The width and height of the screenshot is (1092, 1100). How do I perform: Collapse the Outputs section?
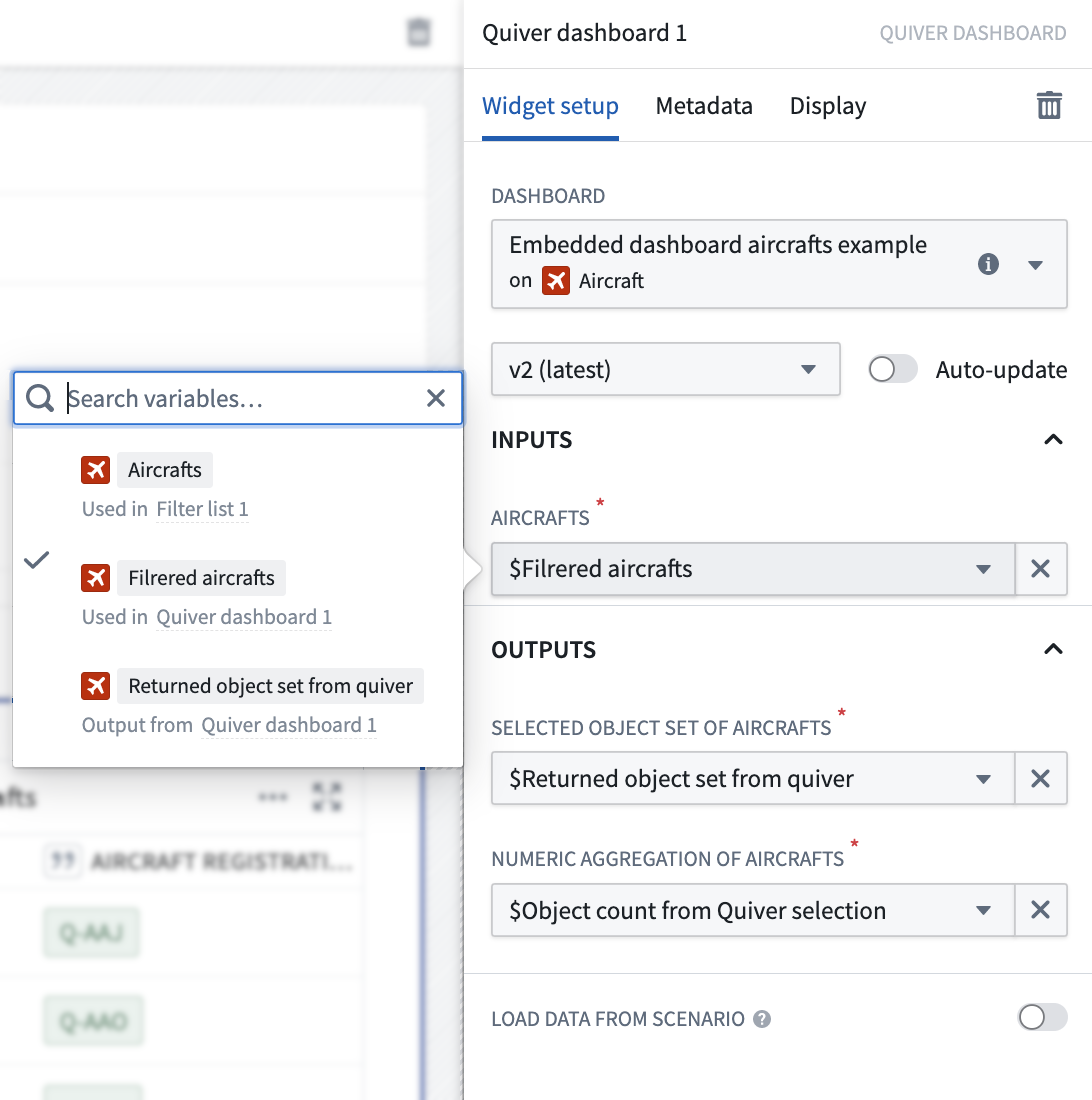click(1053, 649)
